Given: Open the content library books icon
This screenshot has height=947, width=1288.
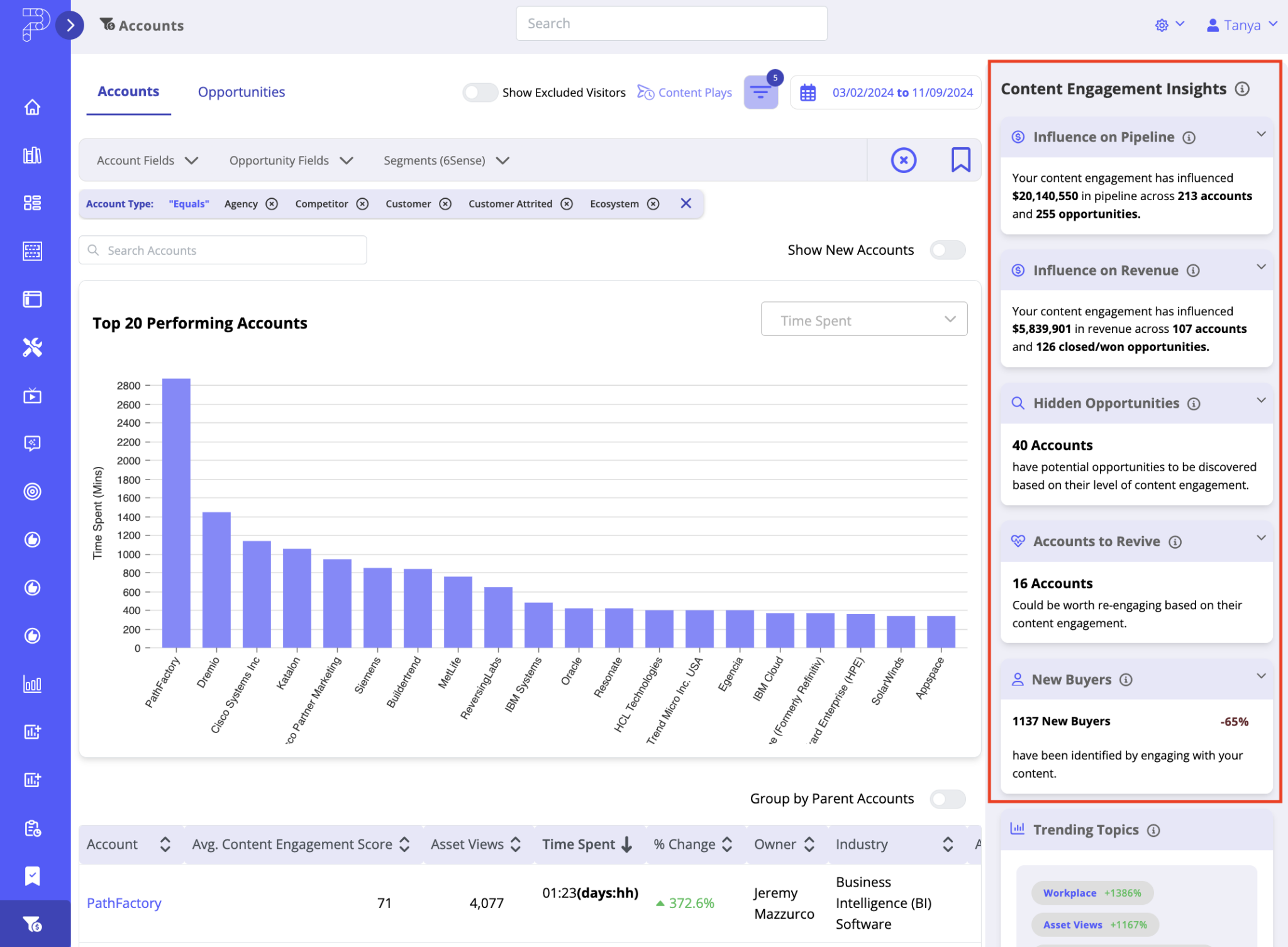Looking at the screenshot, I should 33,155.
